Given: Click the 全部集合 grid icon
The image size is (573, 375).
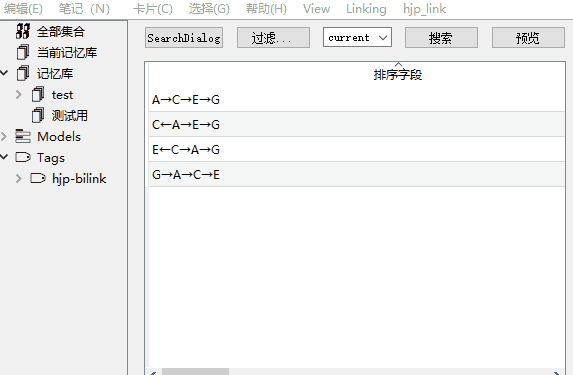Looking at the screenshot, I should (23, 31).
